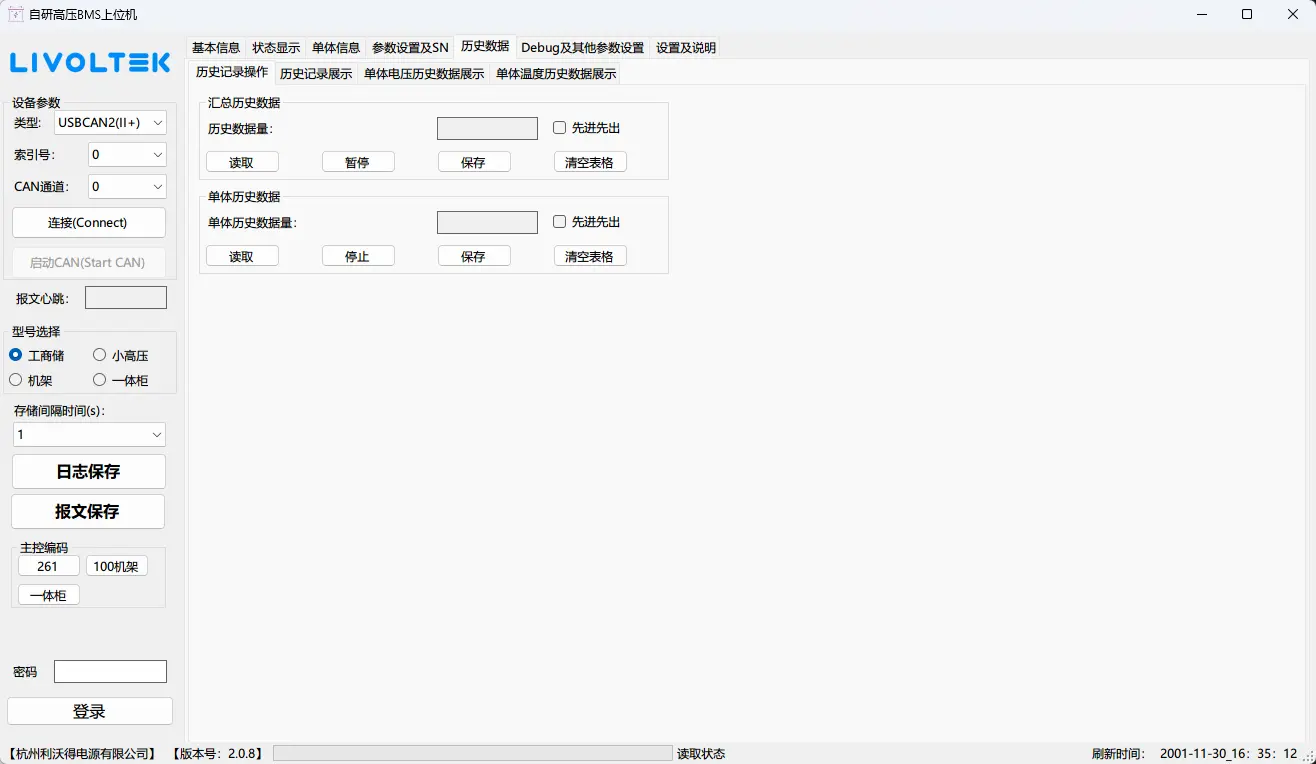Viewport: 1316px width, 764px height.
Task: Switch to the 参数设置及SN tab
Action: [x=410, y=48]
